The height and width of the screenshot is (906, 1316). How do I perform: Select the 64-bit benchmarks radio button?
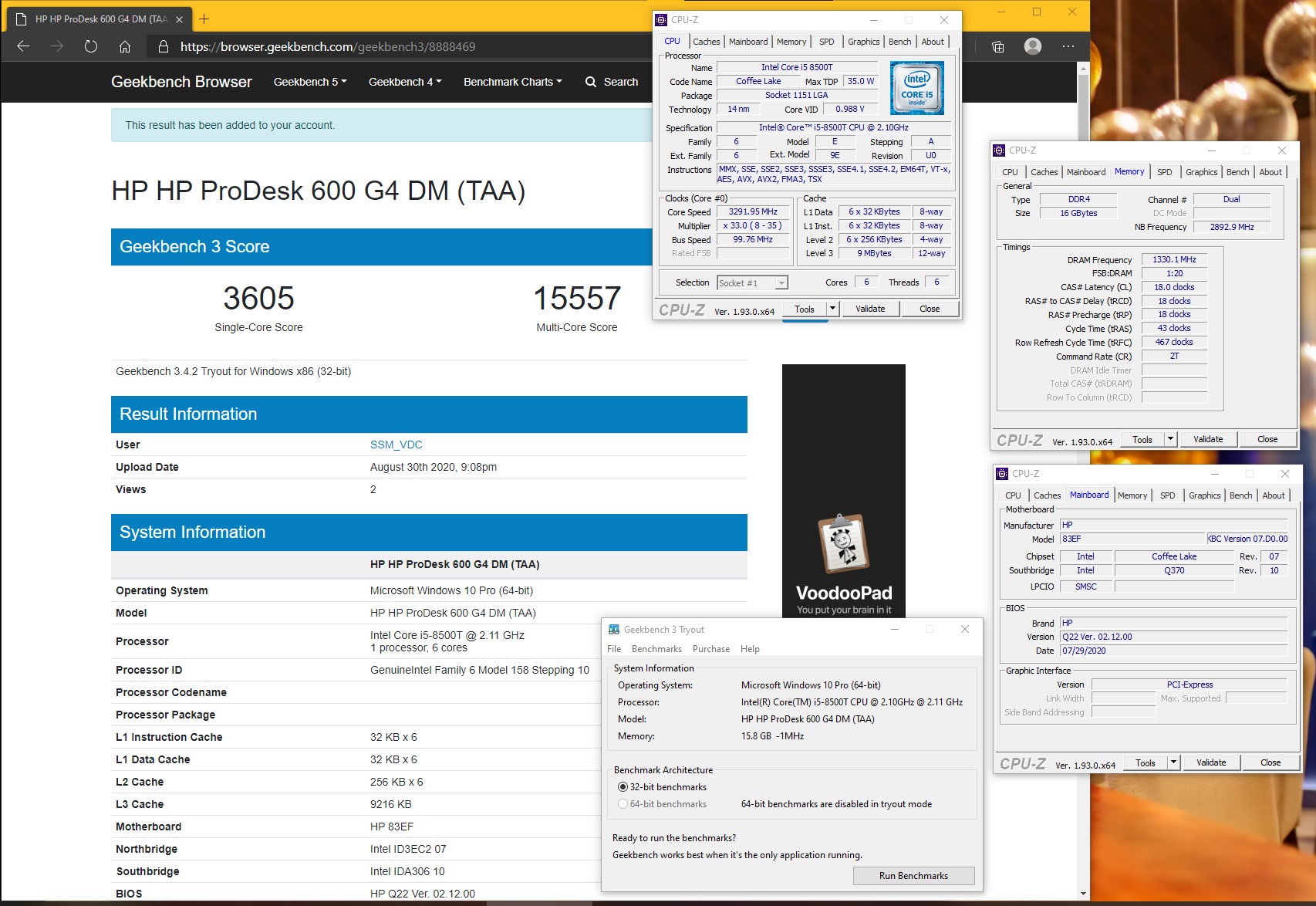(x=623, y=804)
